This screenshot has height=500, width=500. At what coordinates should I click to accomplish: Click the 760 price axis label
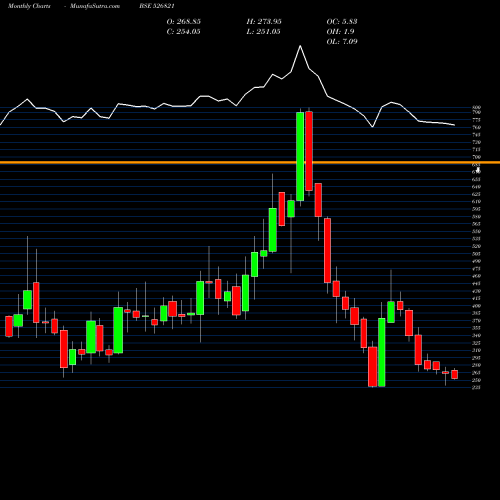(476, 127)
